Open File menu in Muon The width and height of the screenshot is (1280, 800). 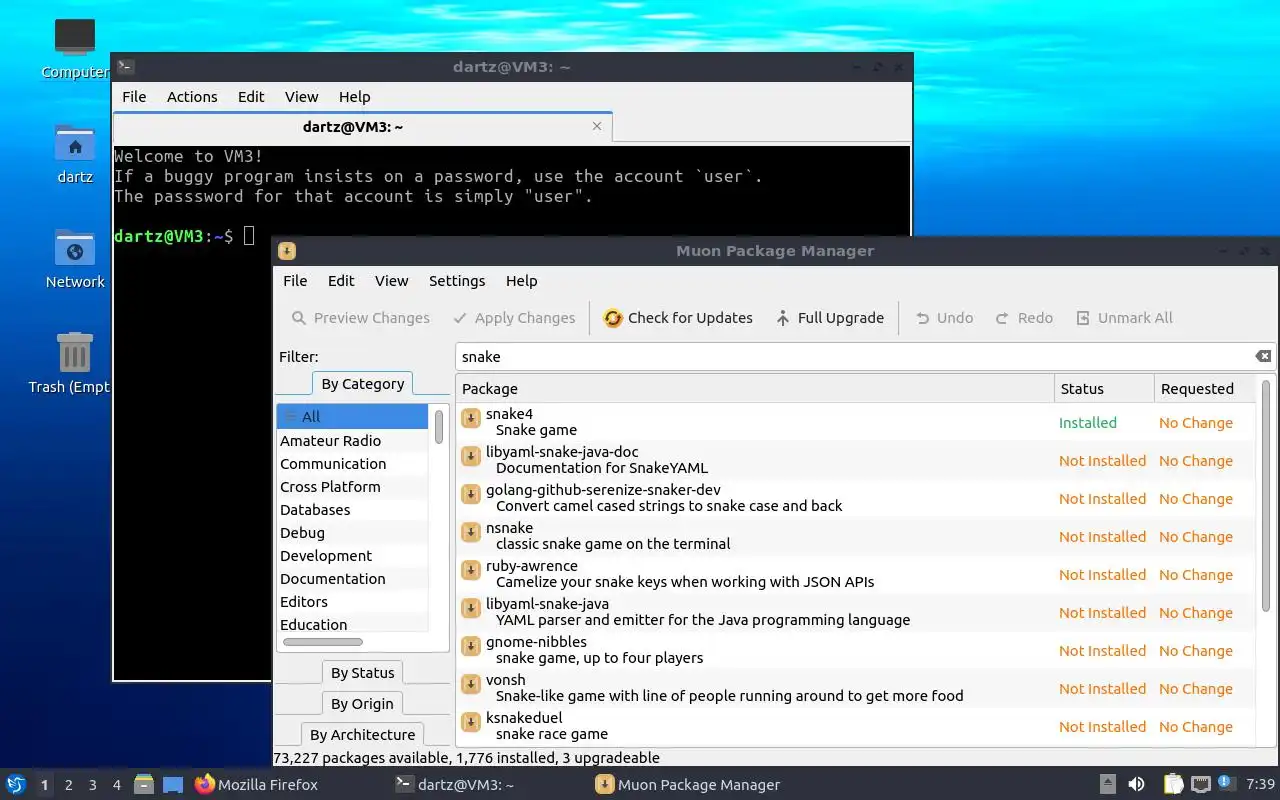[x=295, y=281]
